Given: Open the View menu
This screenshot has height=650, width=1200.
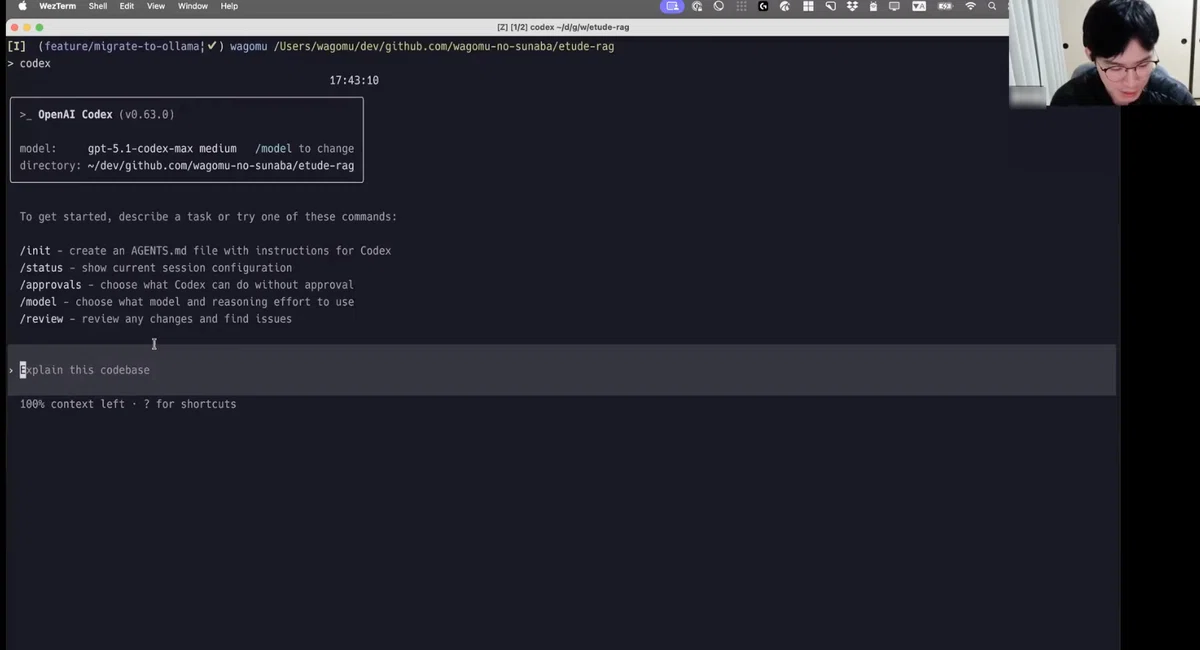Looking at the screenshot, I should click(156, 6).
